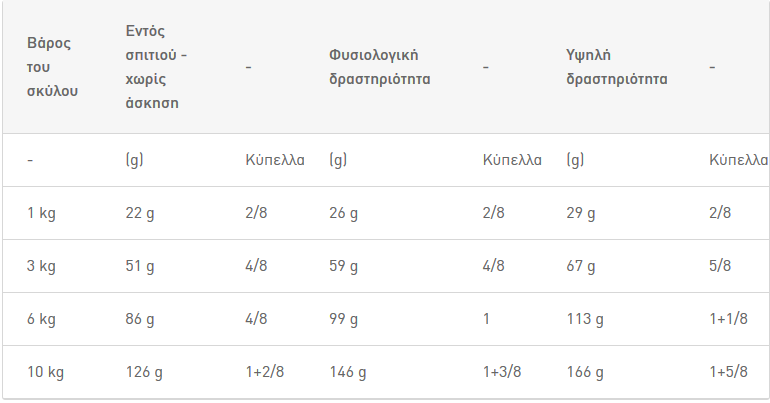Click the '29 g' cell
770x403 pixels.
580,213
